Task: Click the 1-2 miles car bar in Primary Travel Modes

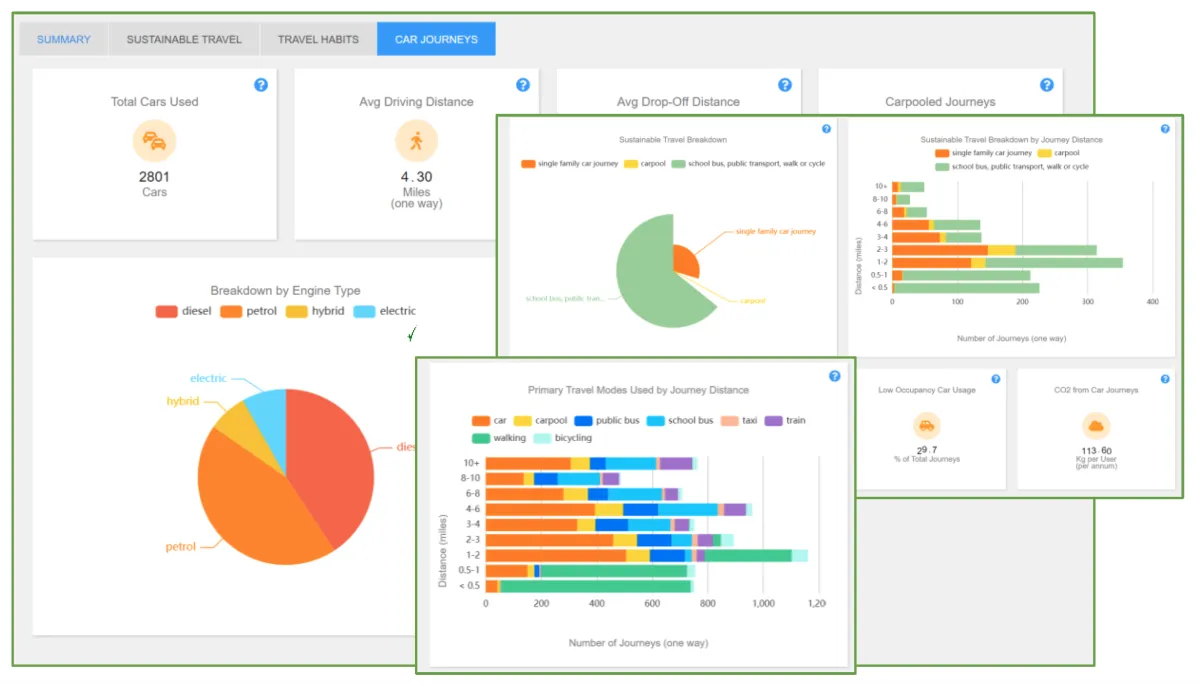Action: 556,555
